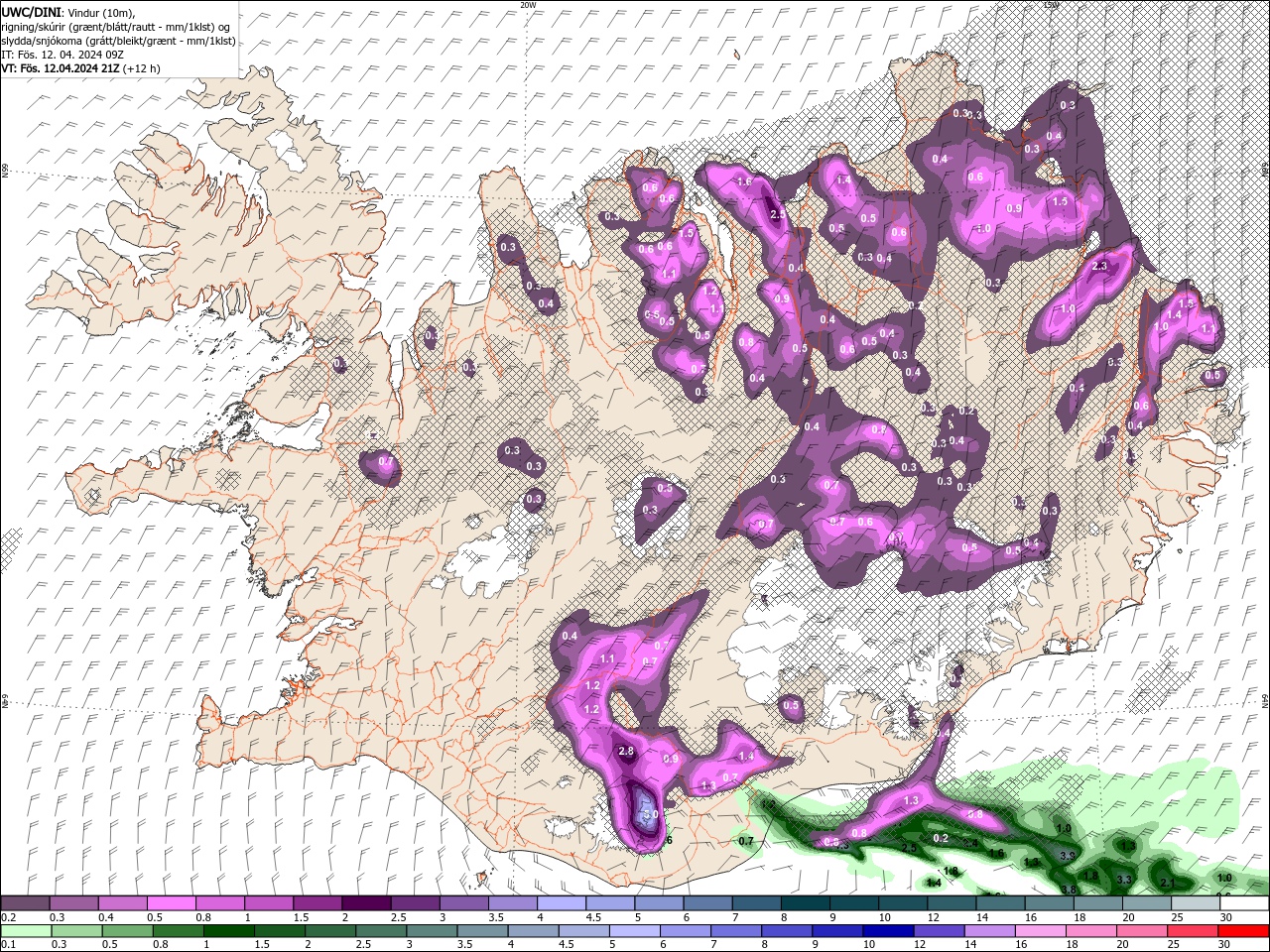
Task: Click the issue time 'IT: Fös. 12. 04. 2024 09Z'
Action: (64, 55)
